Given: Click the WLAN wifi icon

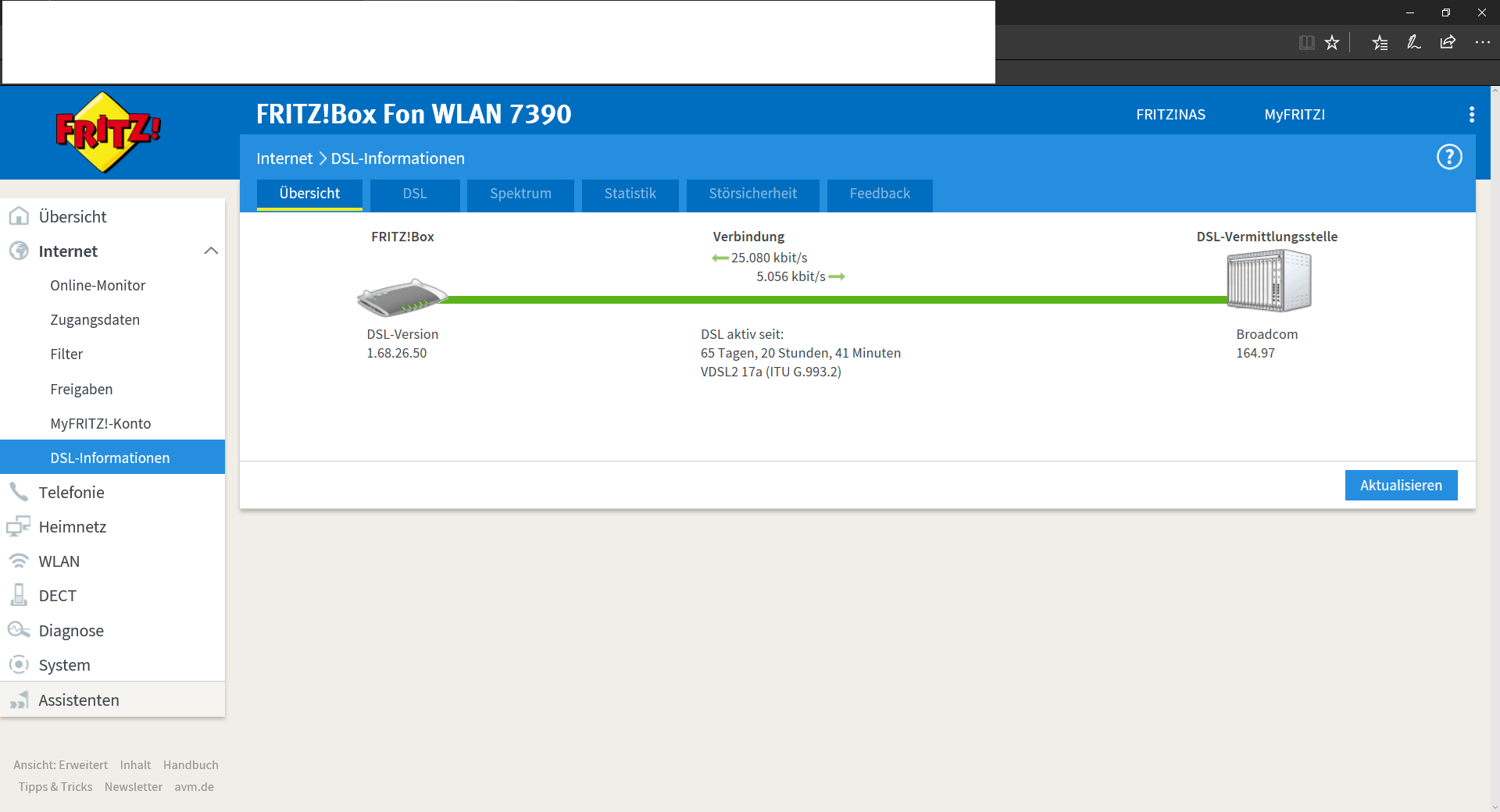Looking at the screenshot, I should click(x=19, y=561).
